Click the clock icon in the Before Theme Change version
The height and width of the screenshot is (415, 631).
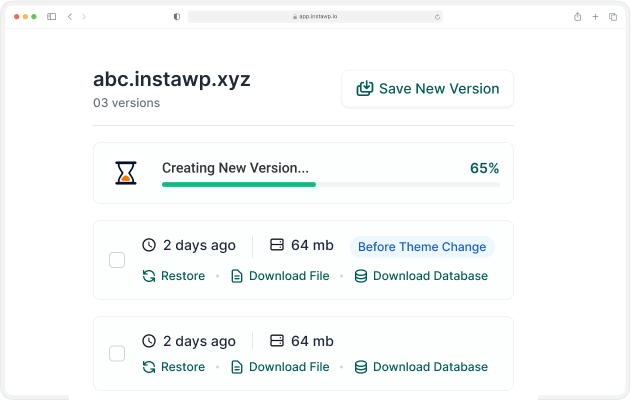click(149, 245)
